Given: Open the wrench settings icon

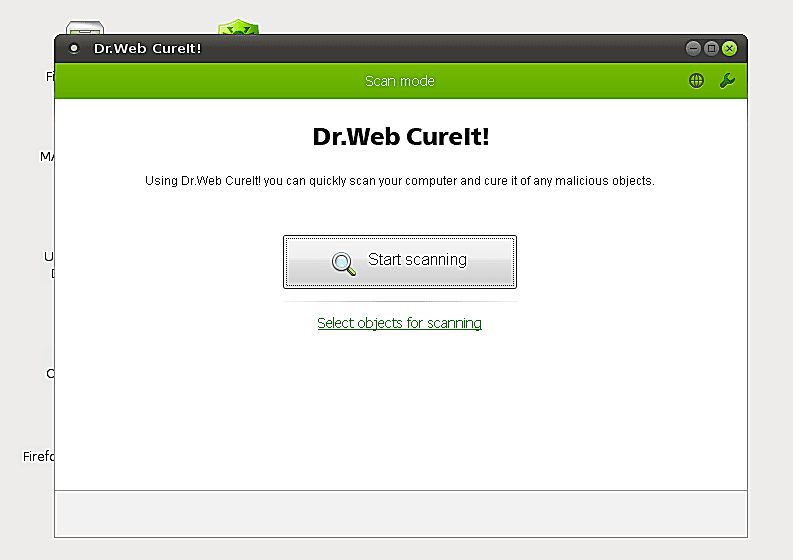Looking at the screenshot, I should pyautogui.click(x=727, y=80).
